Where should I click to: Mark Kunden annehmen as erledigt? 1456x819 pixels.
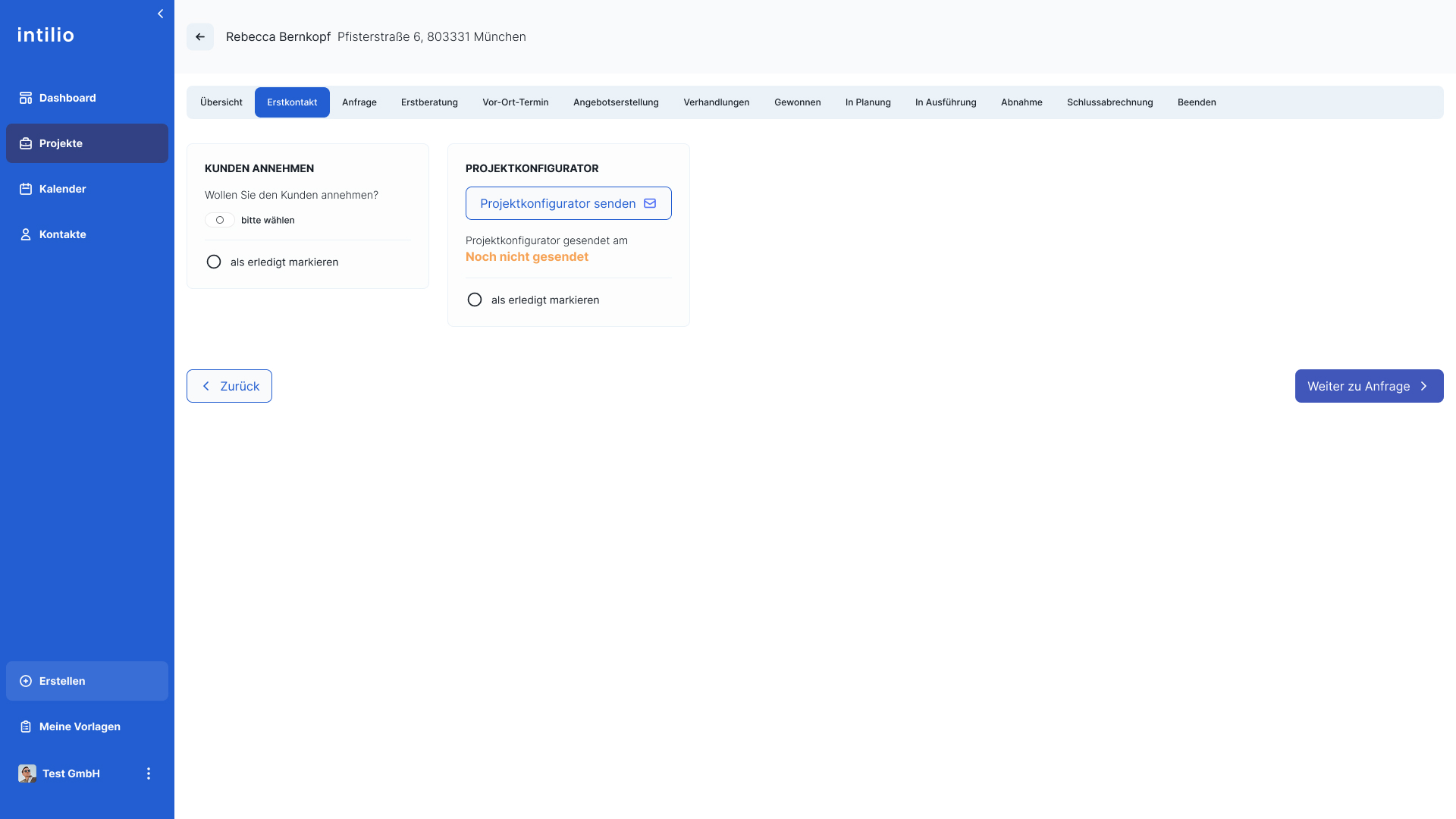pyautogui.click(x=214, y=262)
